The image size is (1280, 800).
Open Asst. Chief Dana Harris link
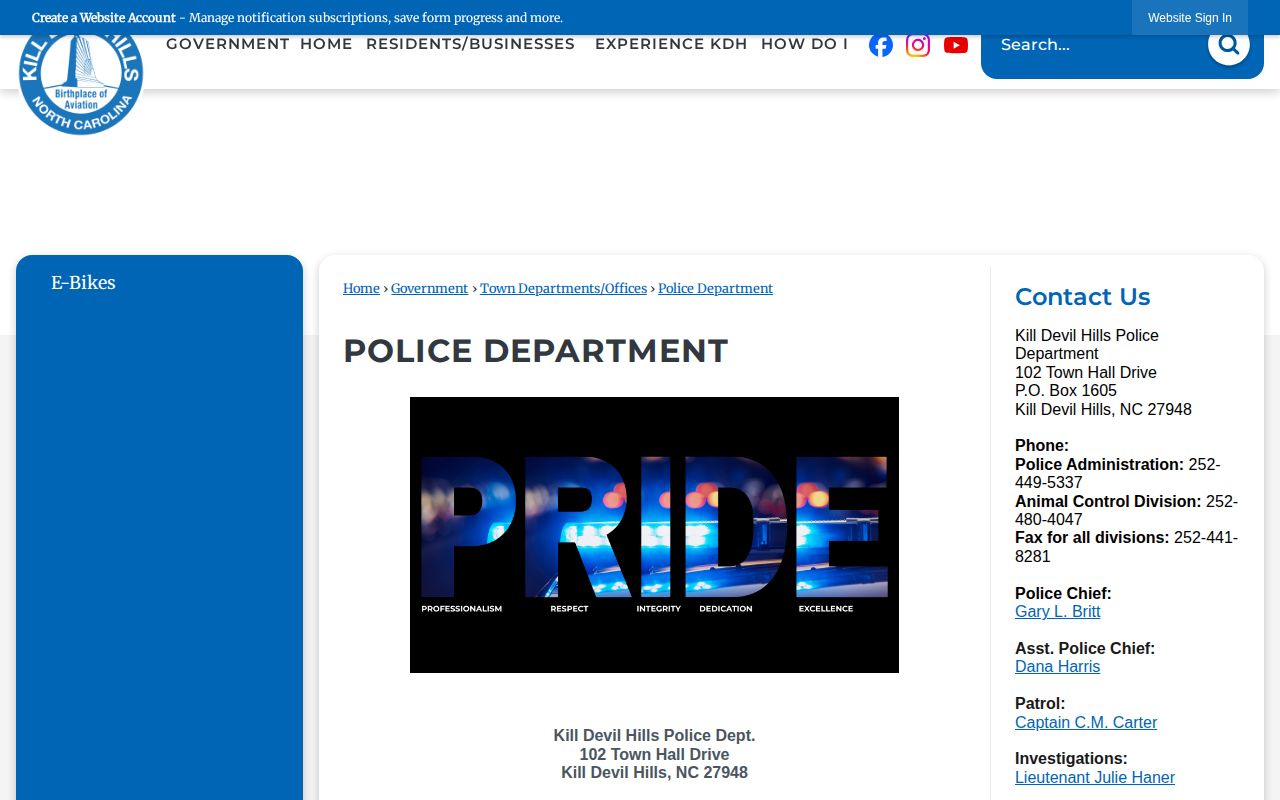1057,667
